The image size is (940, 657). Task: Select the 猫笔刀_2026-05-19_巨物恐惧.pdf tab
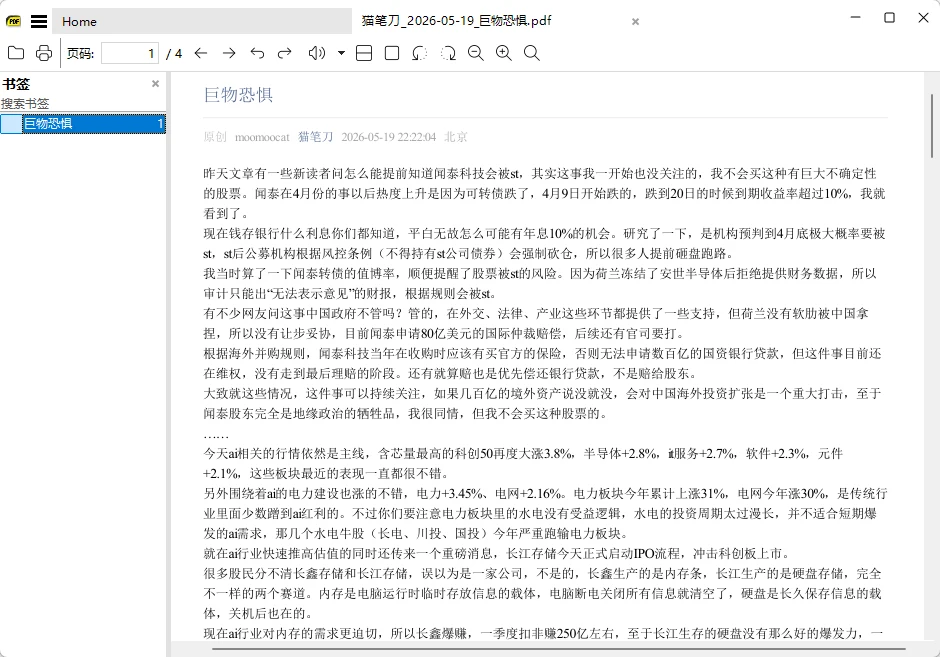click(x=456, y=21)
